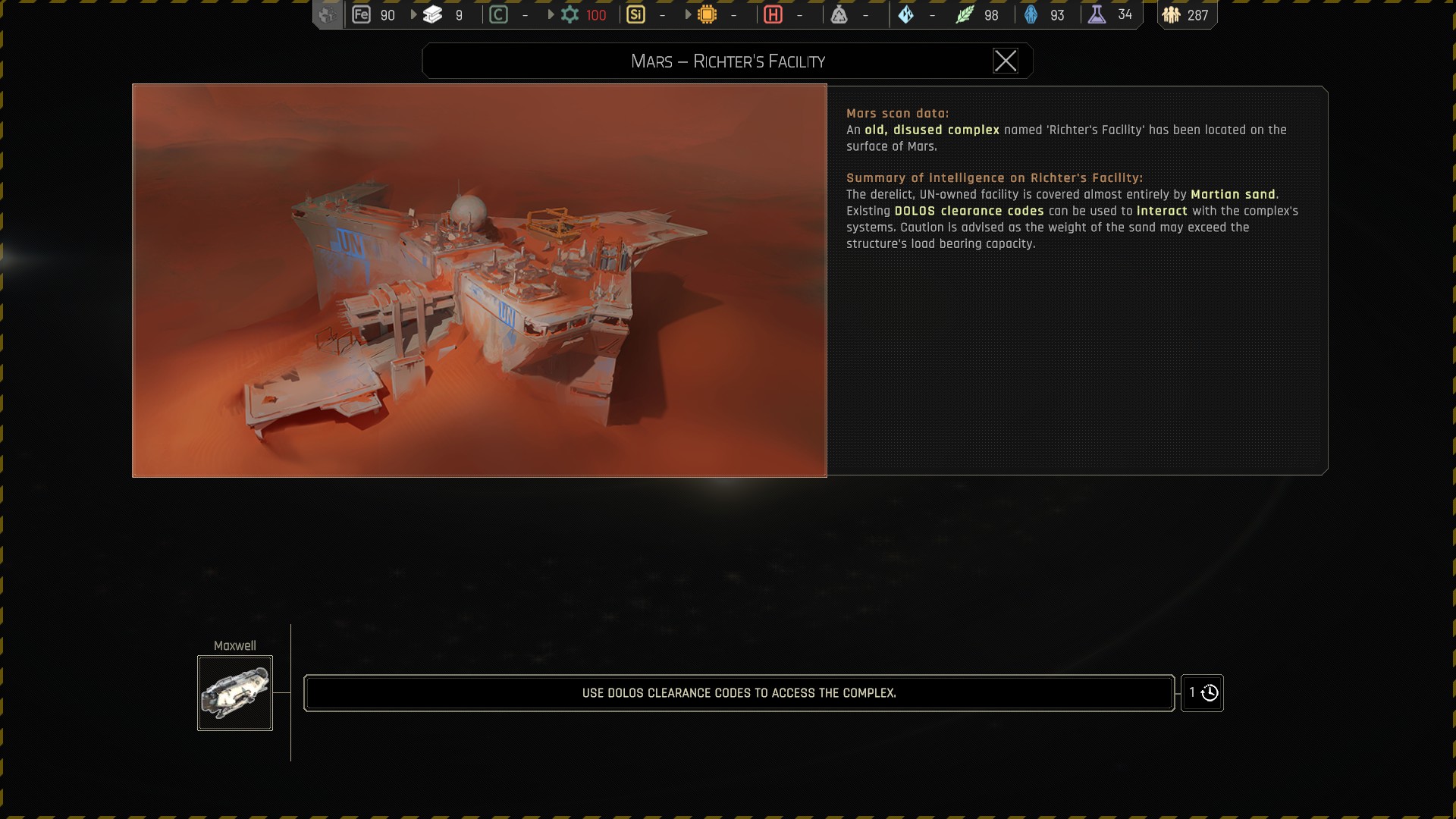
Task: Click the crew population icon showing 287
Action: [1171, 14]
